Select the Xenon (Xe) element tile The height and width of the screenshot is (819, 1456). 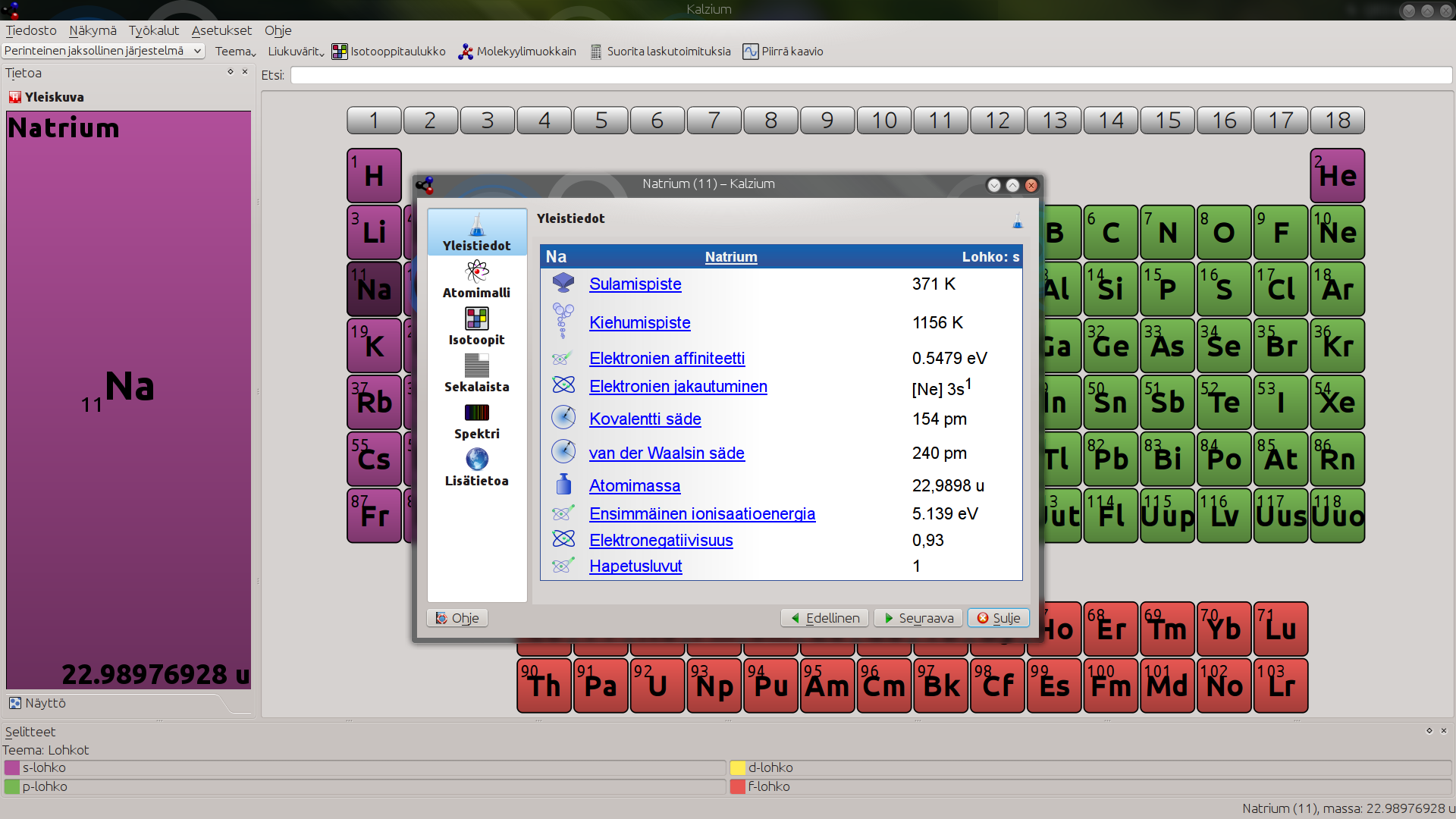(x=1338, y=402)
